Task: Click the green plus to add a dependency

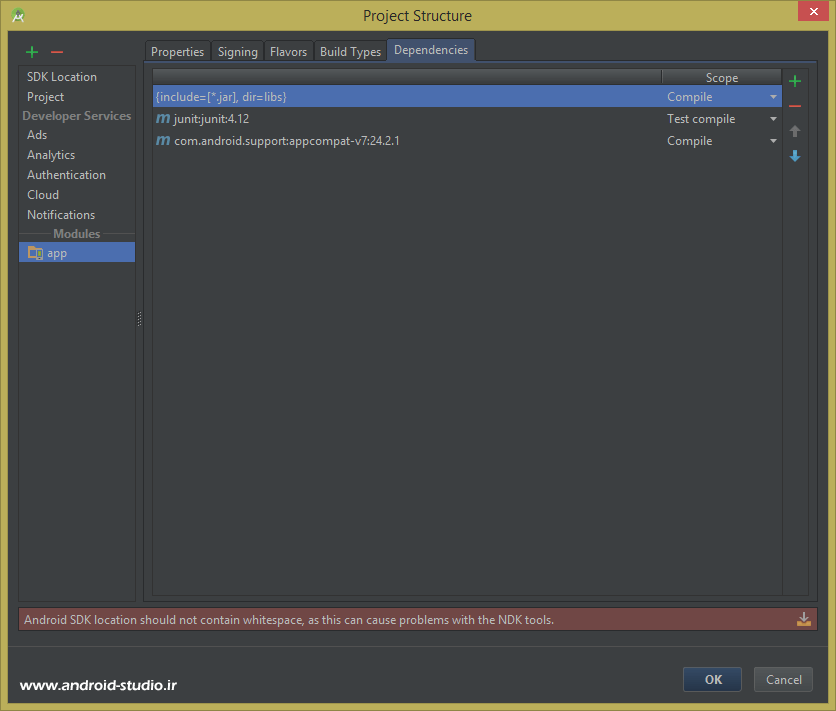Action: [794, 81]
